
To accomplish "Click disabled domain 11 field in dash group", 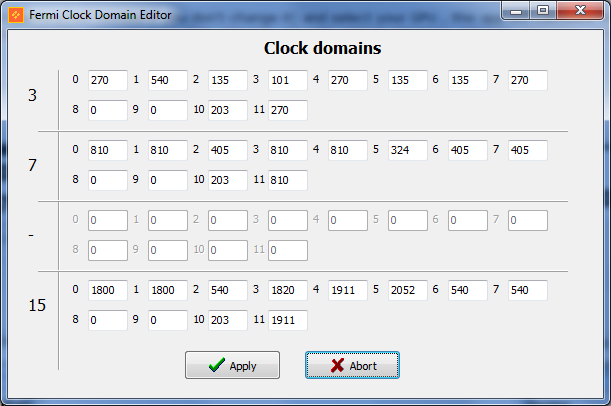I will (288, 251).
